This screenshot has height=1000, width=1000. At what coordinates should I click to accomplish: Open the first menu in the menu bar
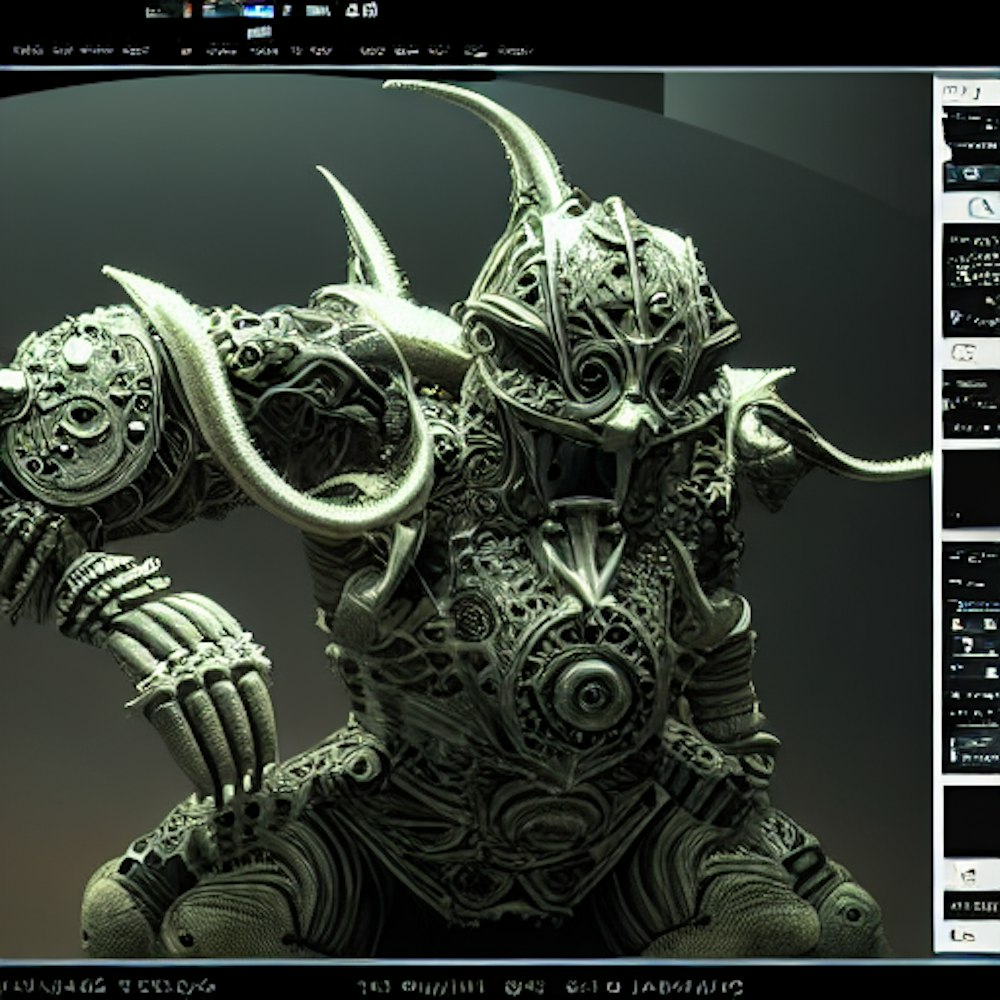tap(27, 49)
